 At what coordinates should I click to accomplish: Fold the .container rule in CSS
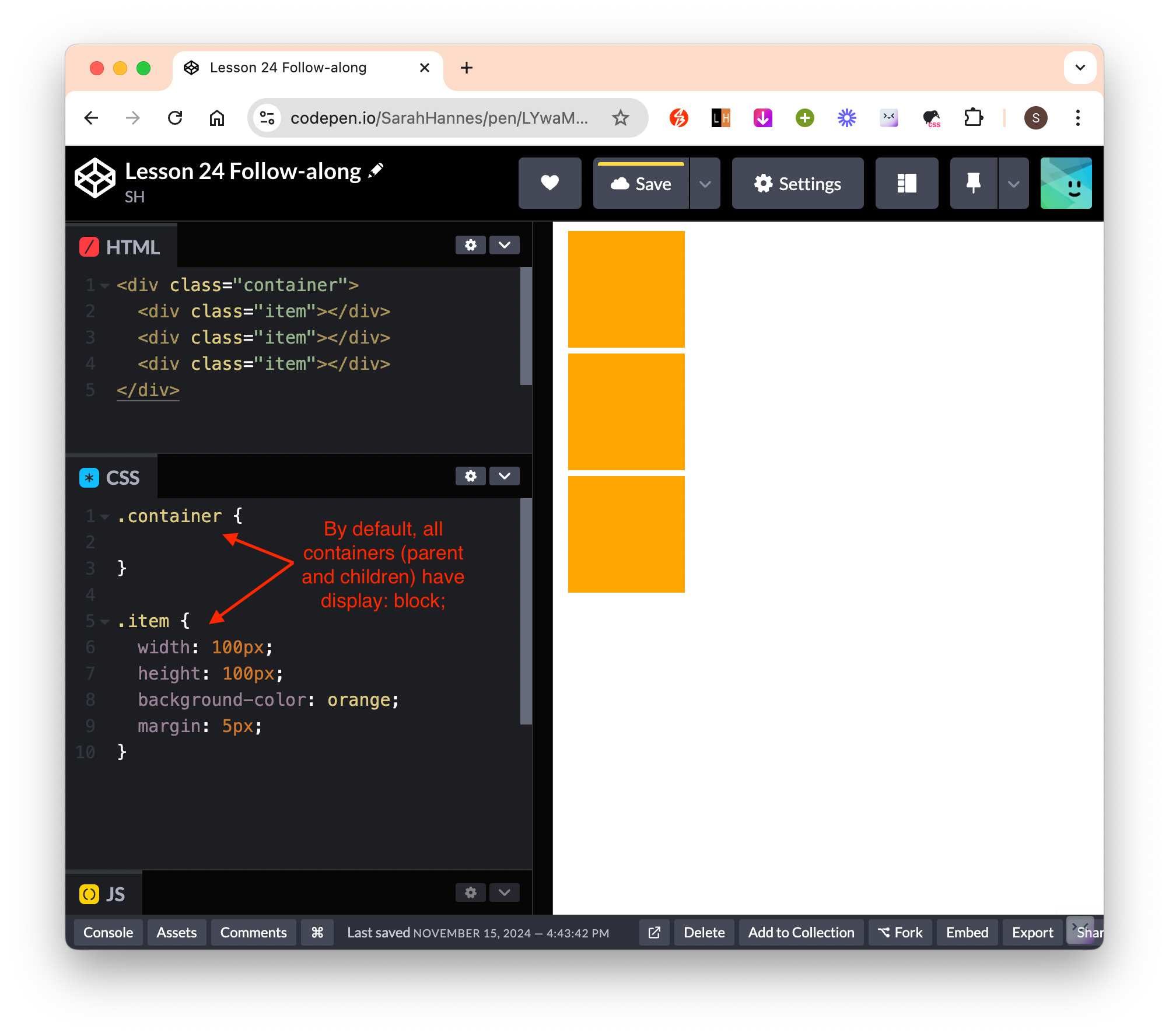point(105,517)
